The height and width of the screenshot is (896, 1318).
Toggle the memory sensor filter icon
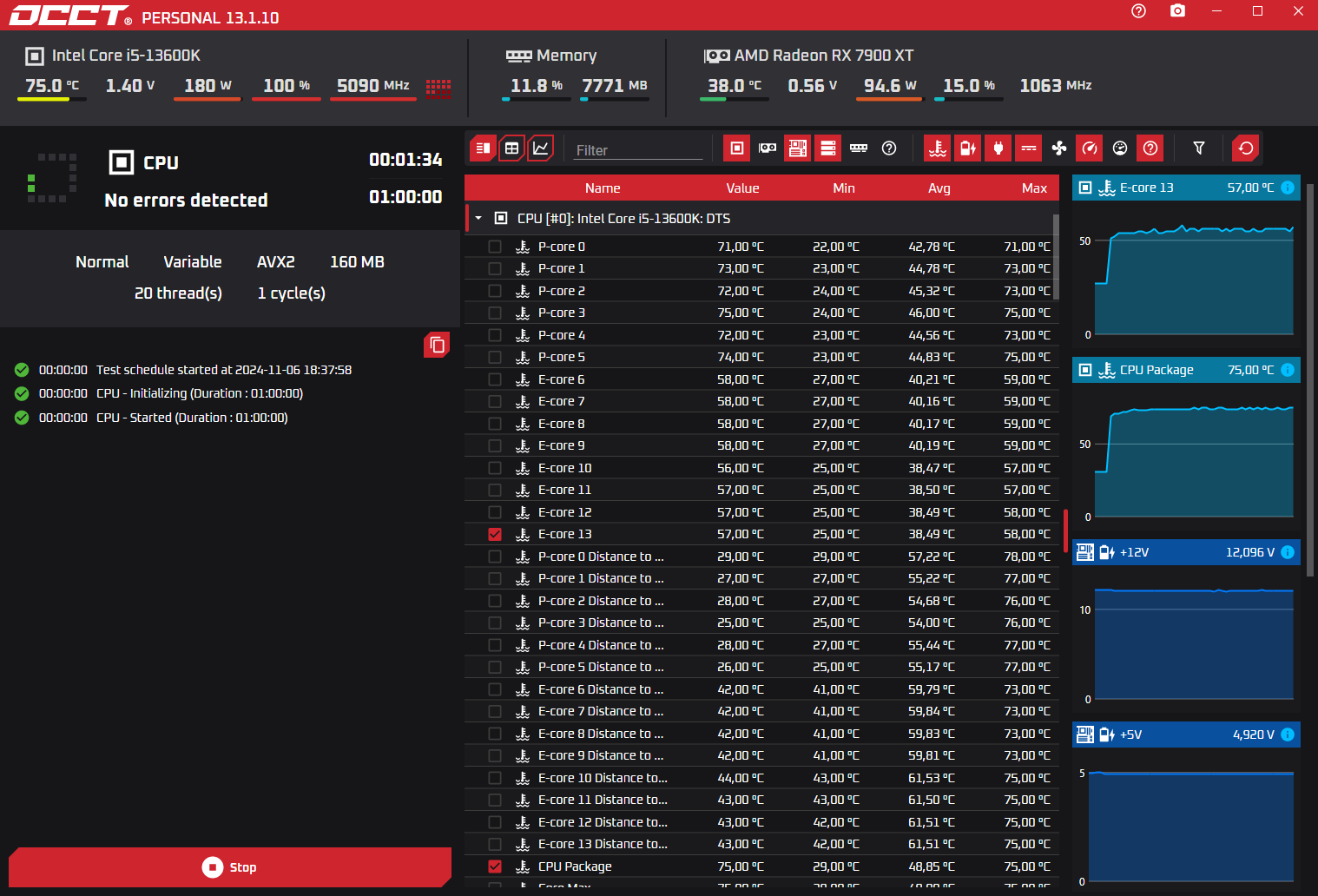[x=859, y=148]
